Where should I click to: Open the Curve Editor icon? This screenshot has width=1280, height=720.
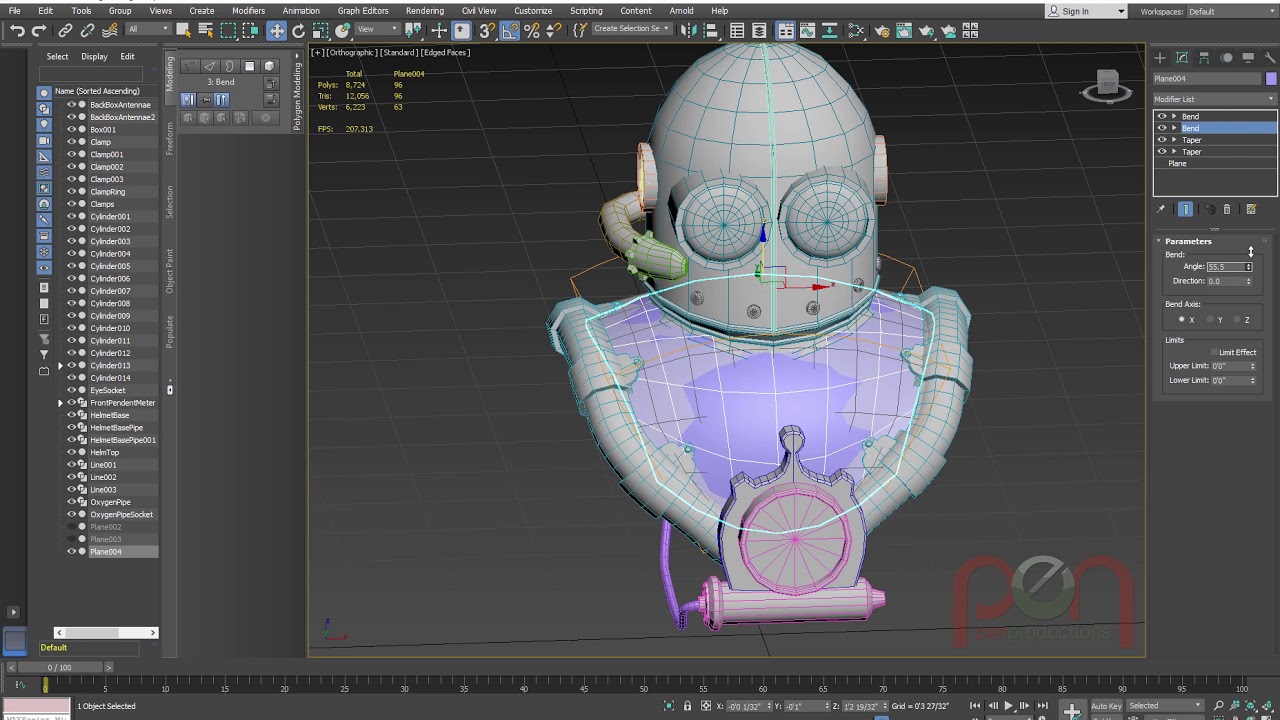coord(807,30)
